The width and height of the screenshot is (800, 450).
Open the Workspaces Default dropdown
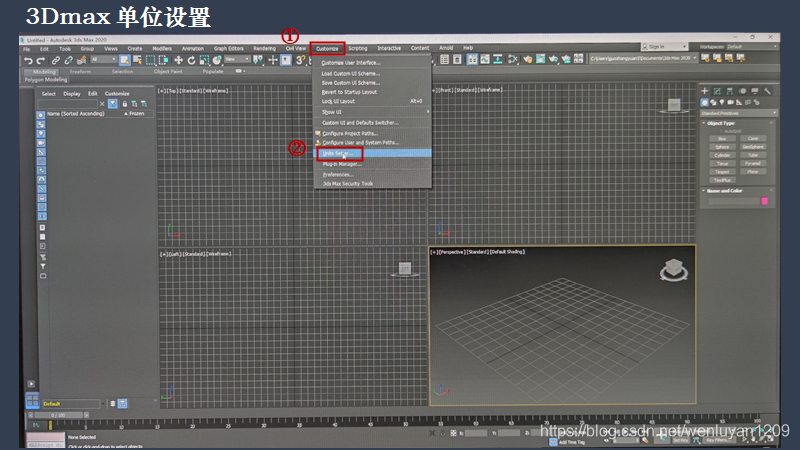point(752,46)
